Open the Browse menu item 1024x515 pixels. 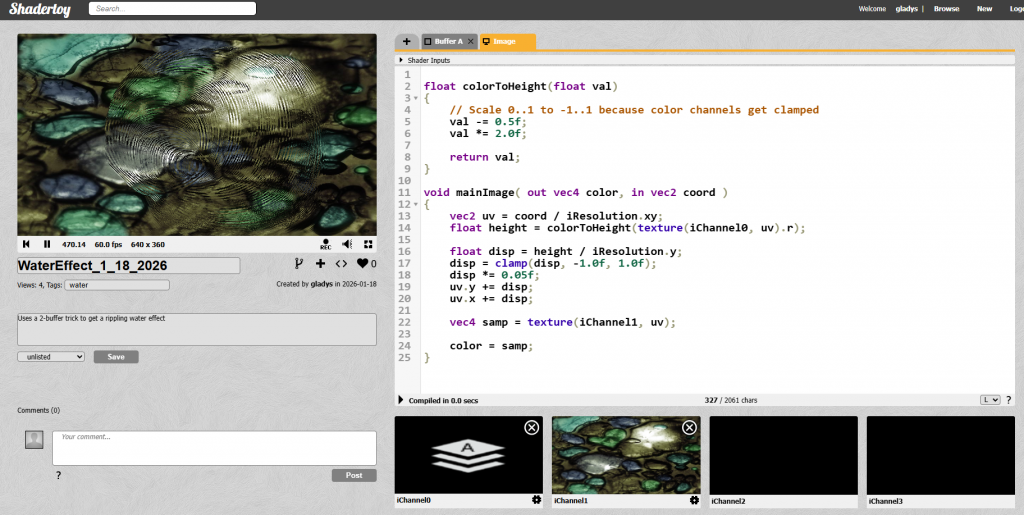pos(946,9)
